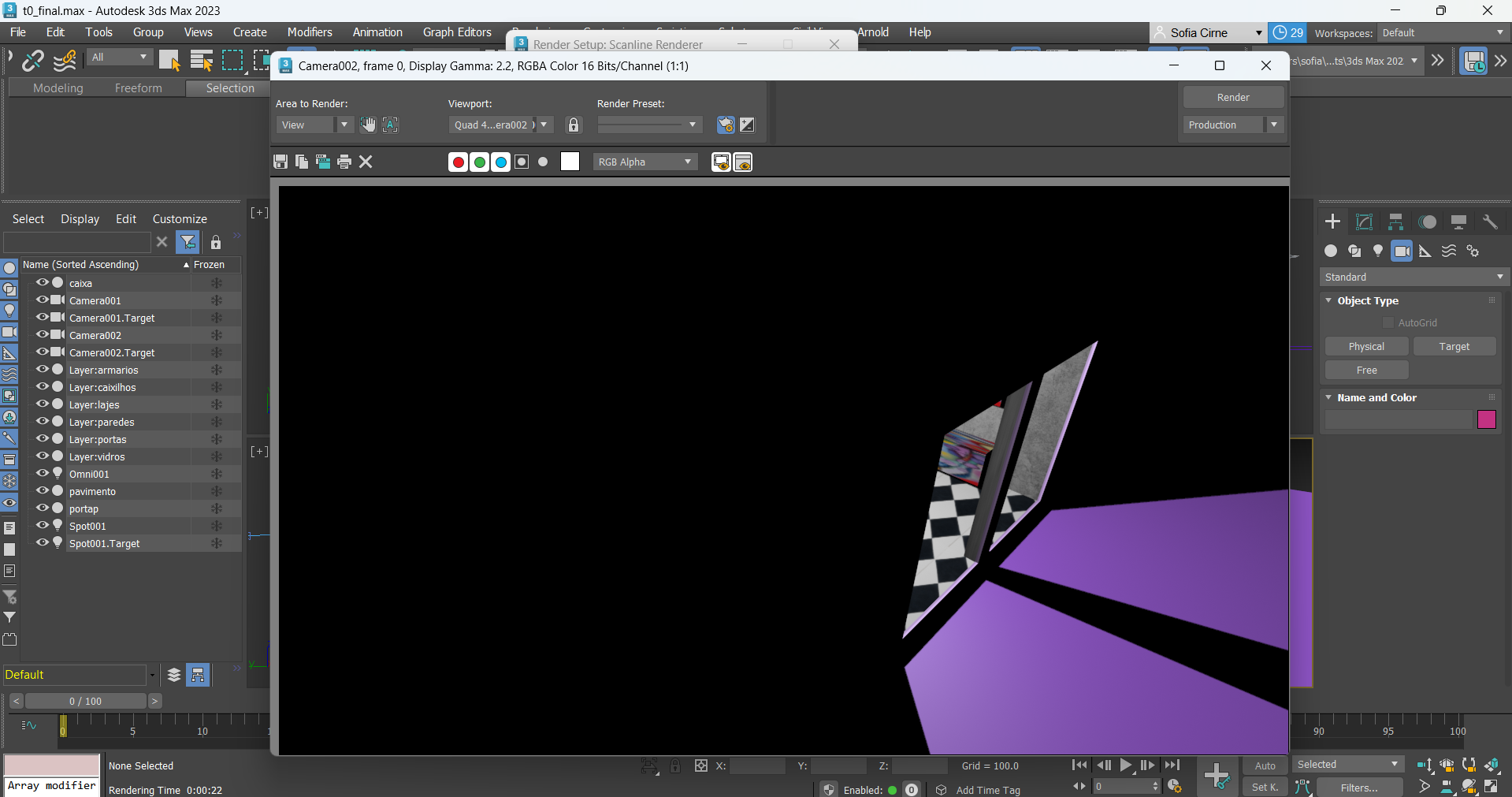The height and width of the screenshot is (797, 1512).
Task: Click the Lights category icon
Action: pos(1378,251)
